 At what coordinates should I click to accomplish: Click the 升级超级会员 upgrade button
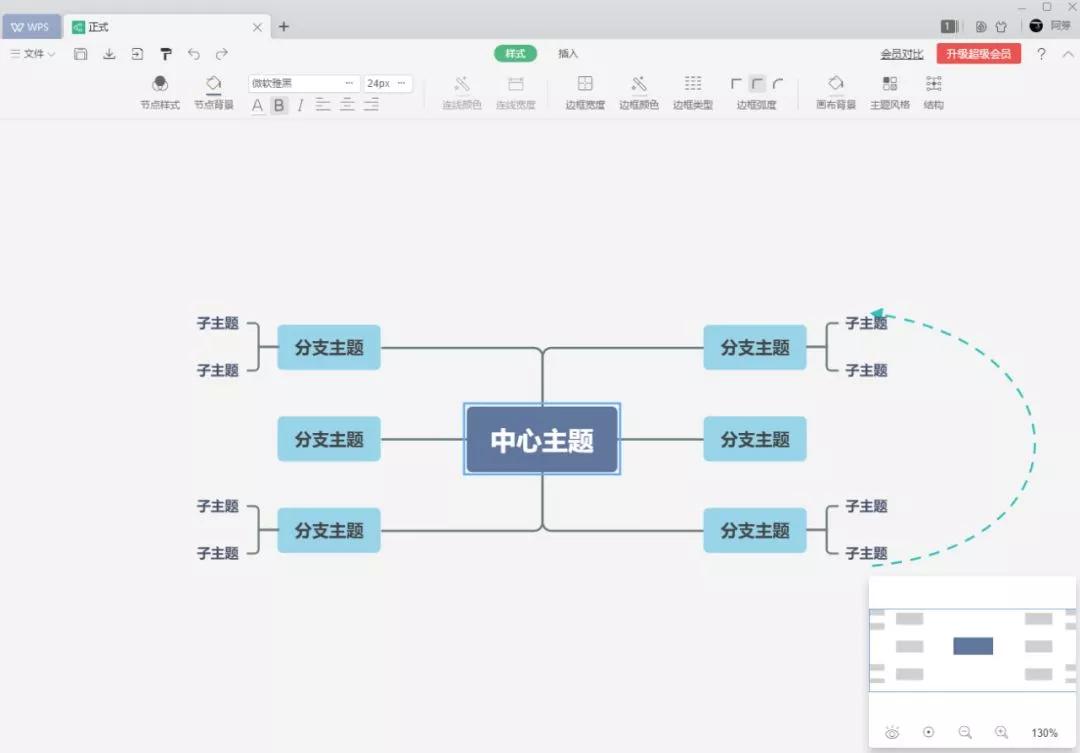tap(978, 55)
